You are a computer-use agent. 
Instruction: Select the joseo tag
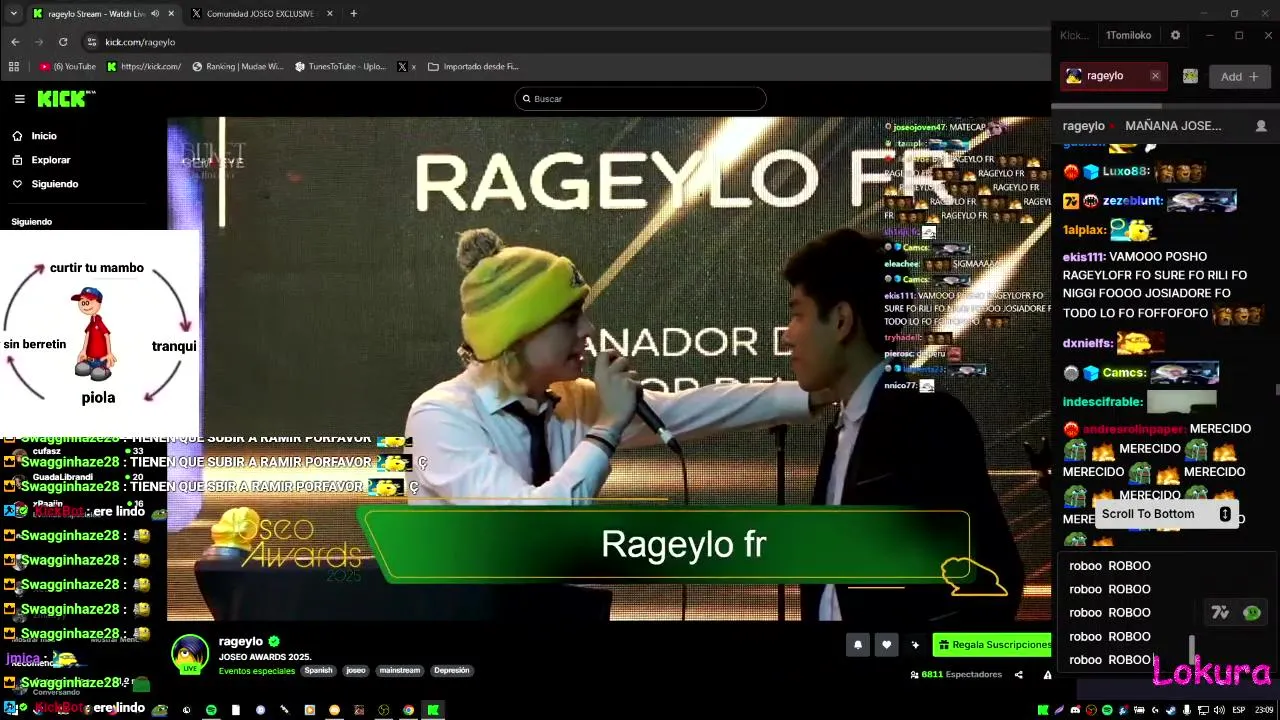click(x=356, y=671)
